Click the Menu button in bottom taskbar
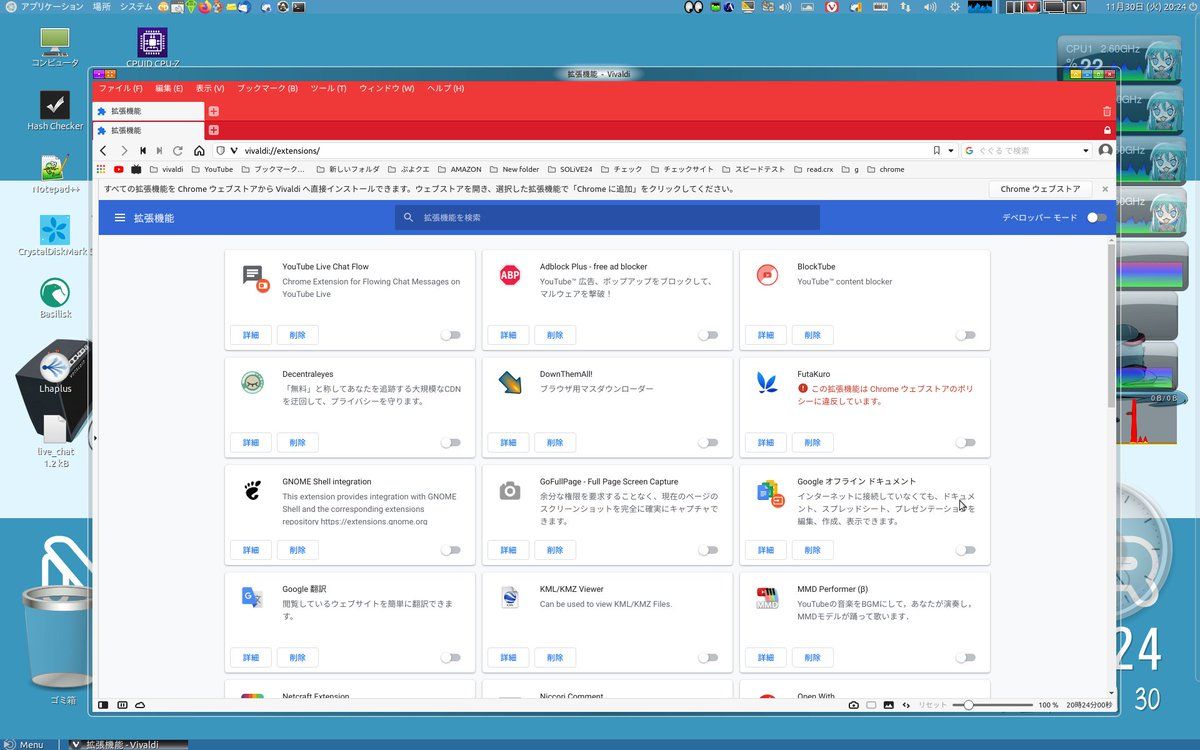This screenshot has width=1200, height=750. 25,744
